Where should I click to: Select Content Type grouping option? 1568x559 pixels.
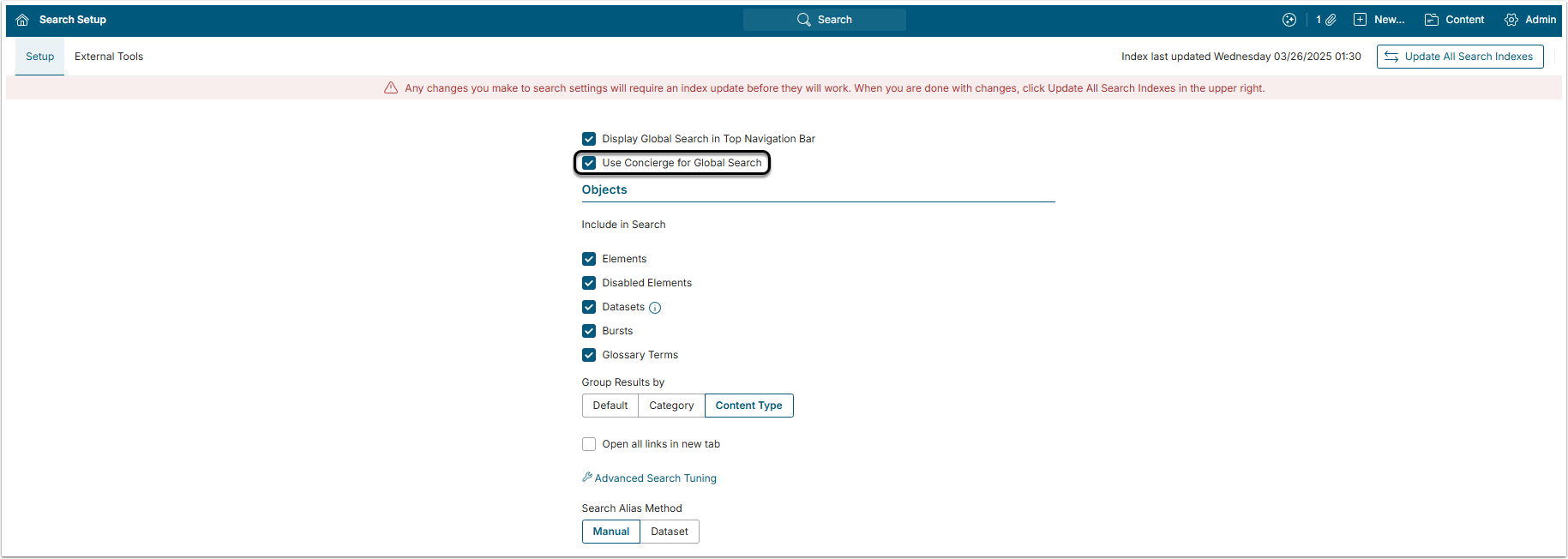(749, 406)
